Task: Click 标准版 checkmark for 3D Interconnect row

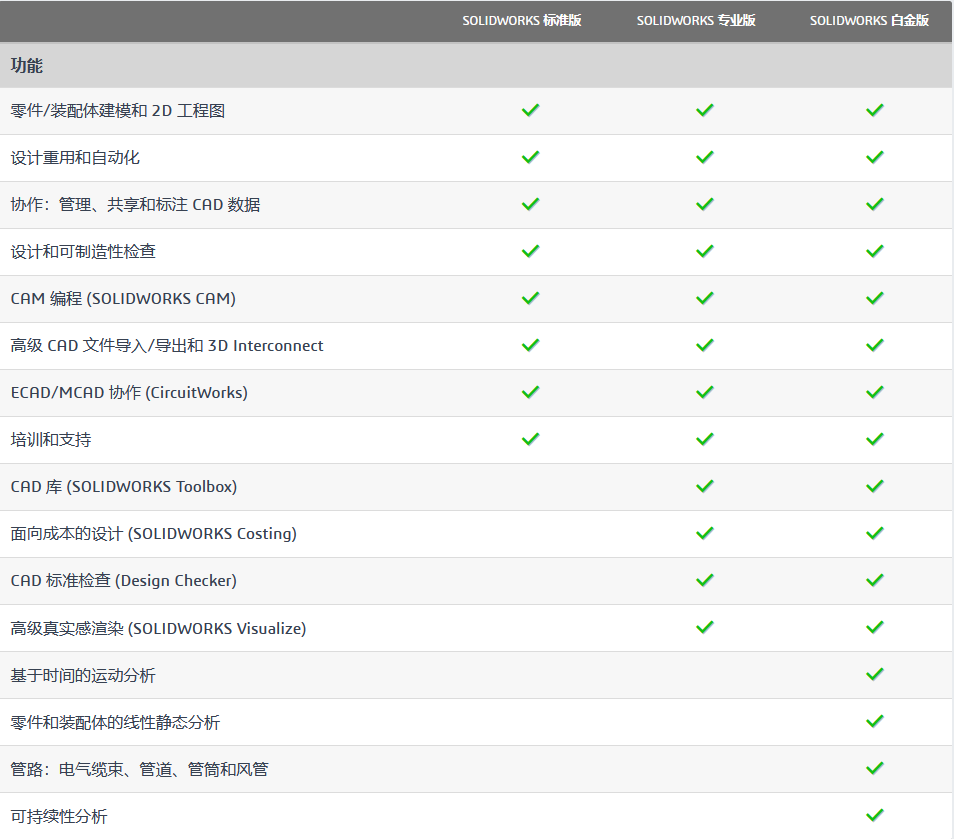Action: point(531,345)
